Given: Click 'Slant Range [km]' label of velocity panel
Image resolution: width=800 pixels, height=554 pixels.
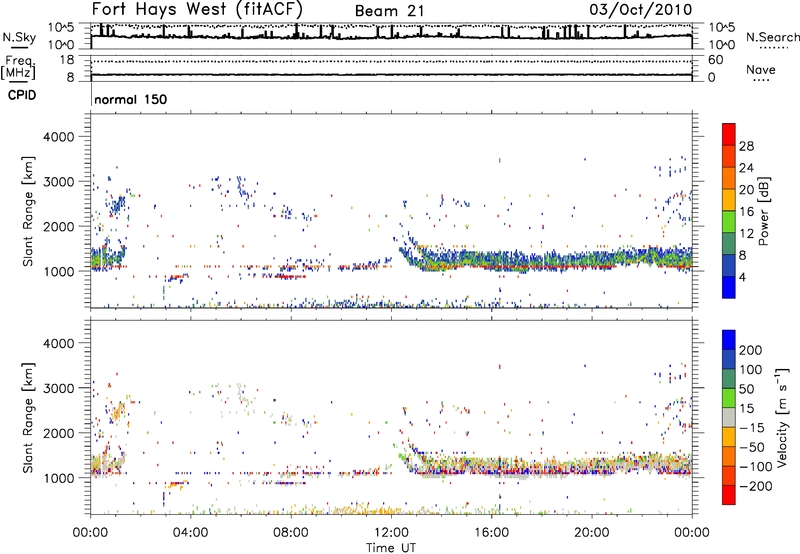Looking at the screenshot, I should 28,417.
